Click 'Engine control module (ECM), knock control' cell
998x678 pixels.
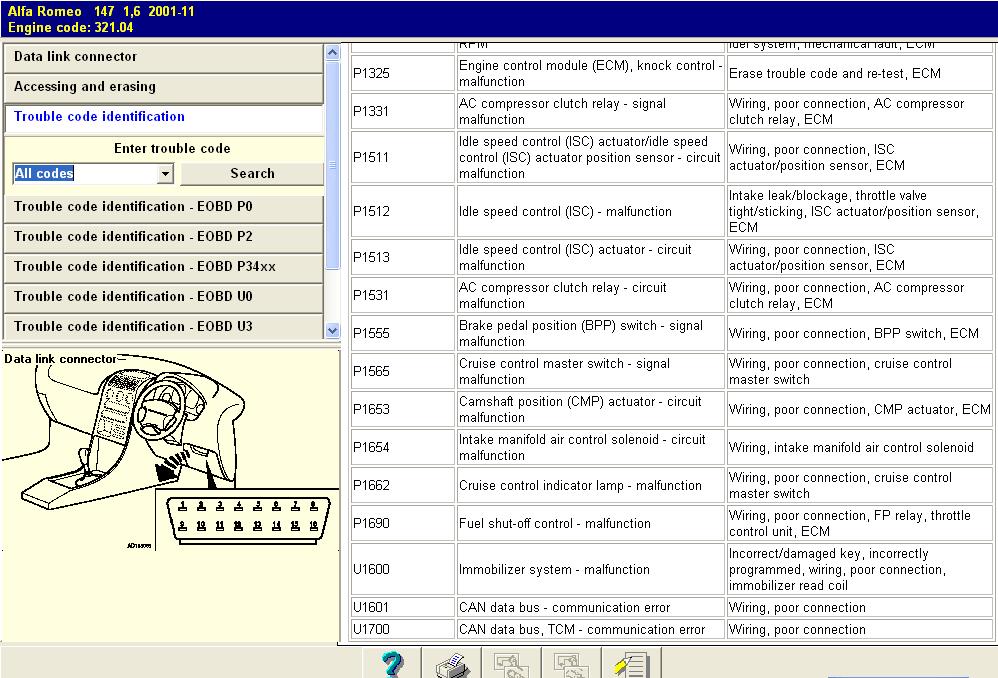[590, 73]
